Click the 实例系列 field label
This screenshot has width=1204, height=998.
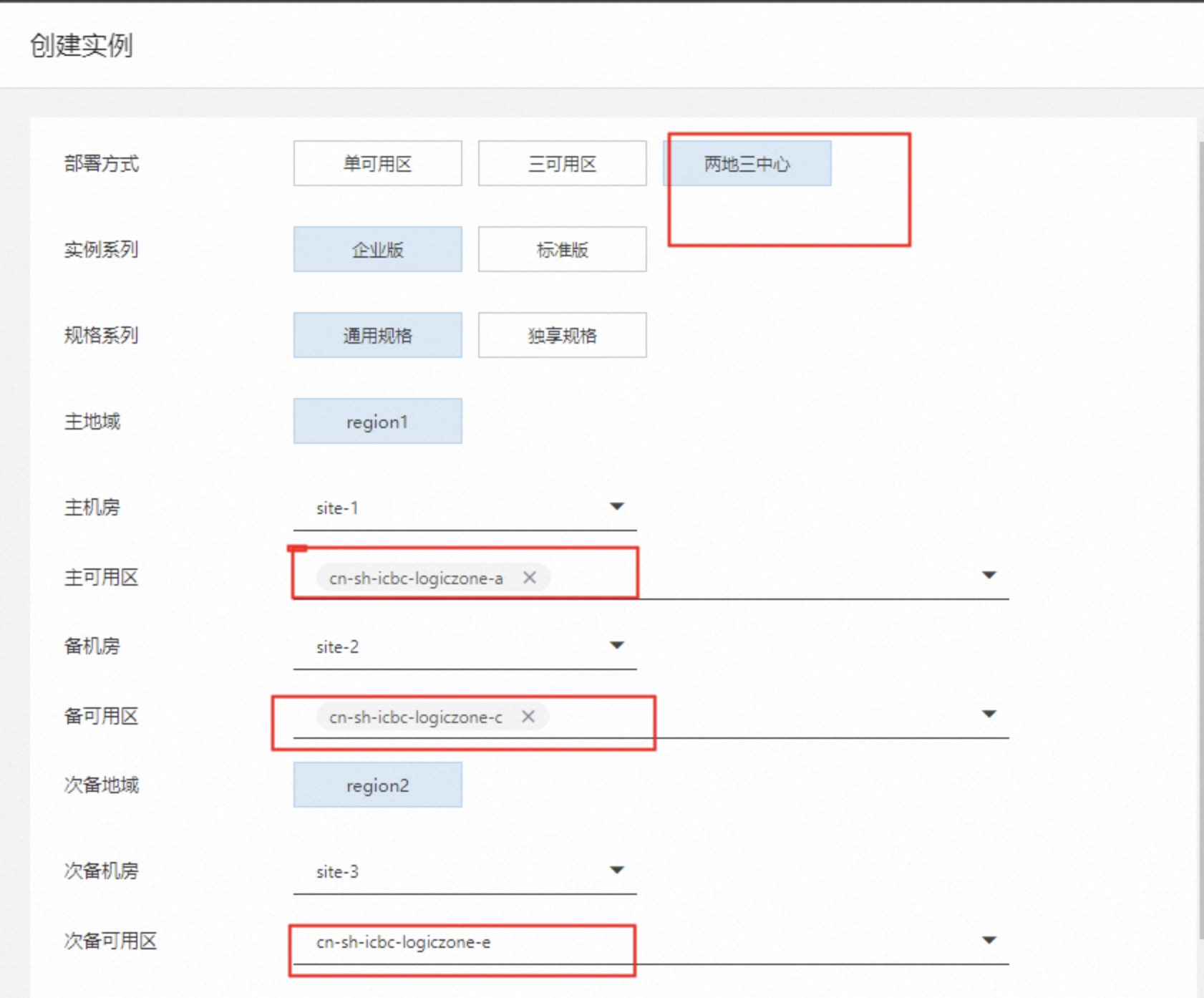click(101, 250)
